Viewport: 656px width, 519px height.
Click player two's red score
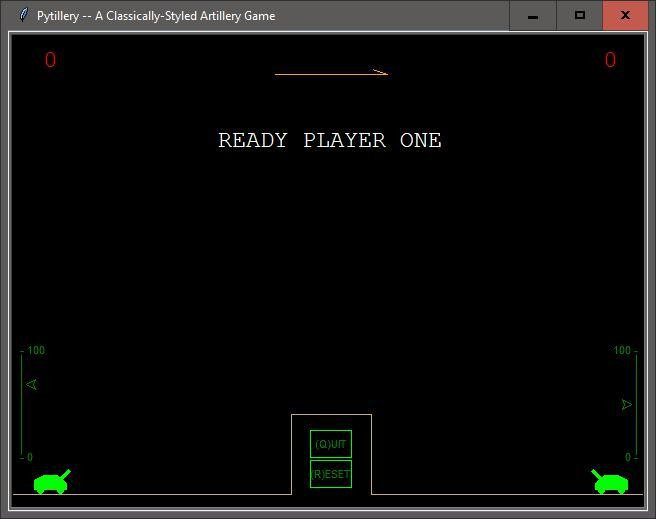point(610,60)
